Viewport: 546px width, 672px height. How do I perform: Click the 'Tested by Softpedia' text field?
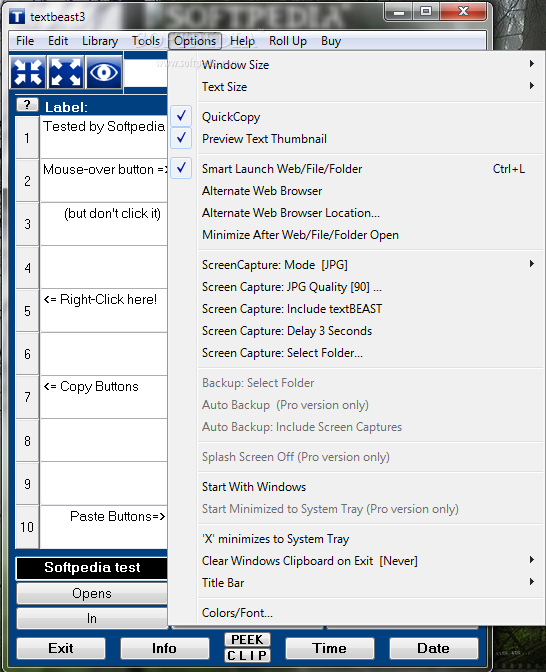[104, 137]
